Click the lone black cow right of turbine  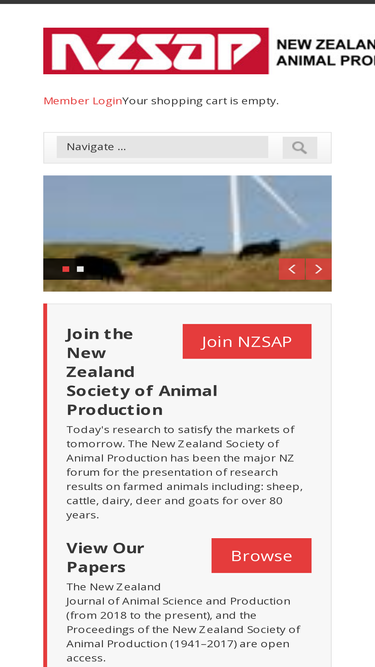[260, 249]
